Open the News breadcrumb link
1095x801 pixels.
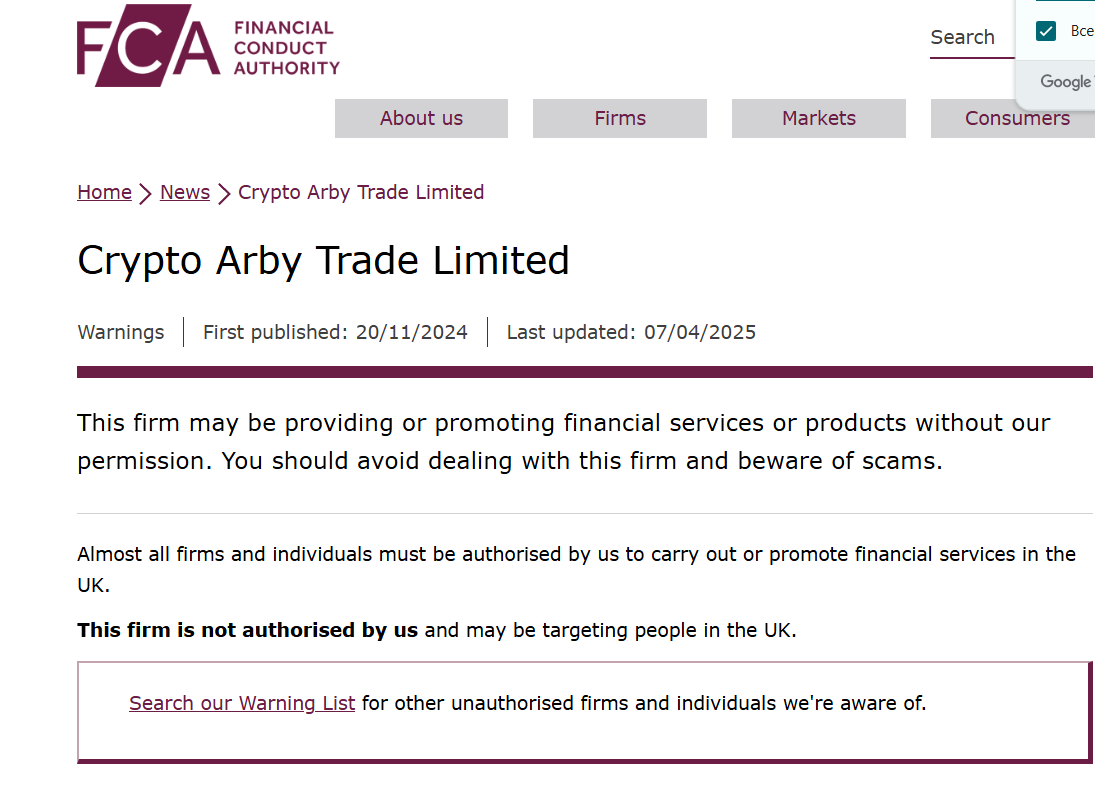[x=184, y=192]
